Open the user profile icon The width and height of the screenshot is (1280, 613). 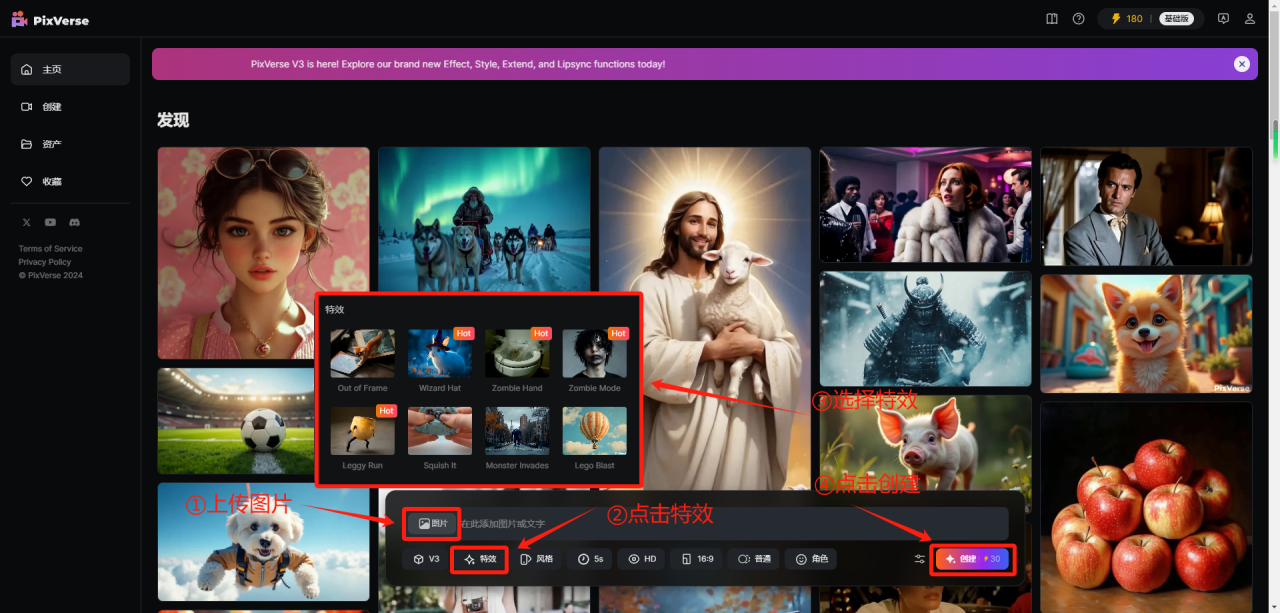pos(1250,19)
